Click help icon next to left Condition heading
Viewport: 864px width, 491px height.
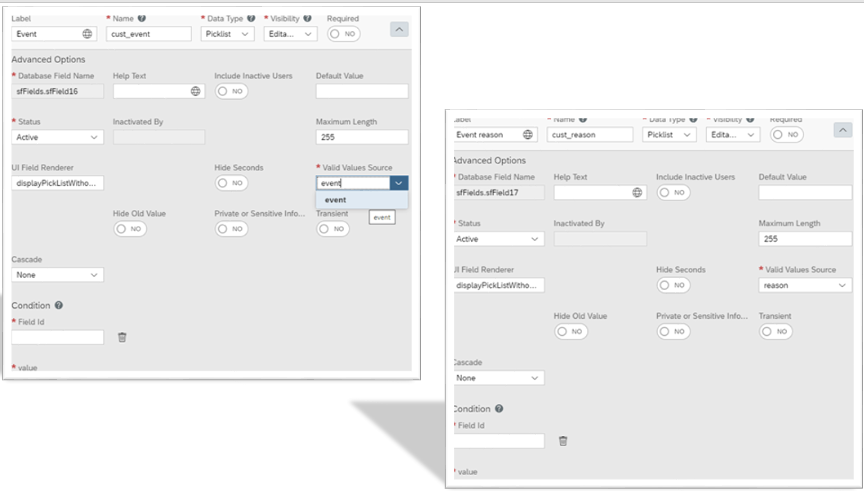point(58,305)
